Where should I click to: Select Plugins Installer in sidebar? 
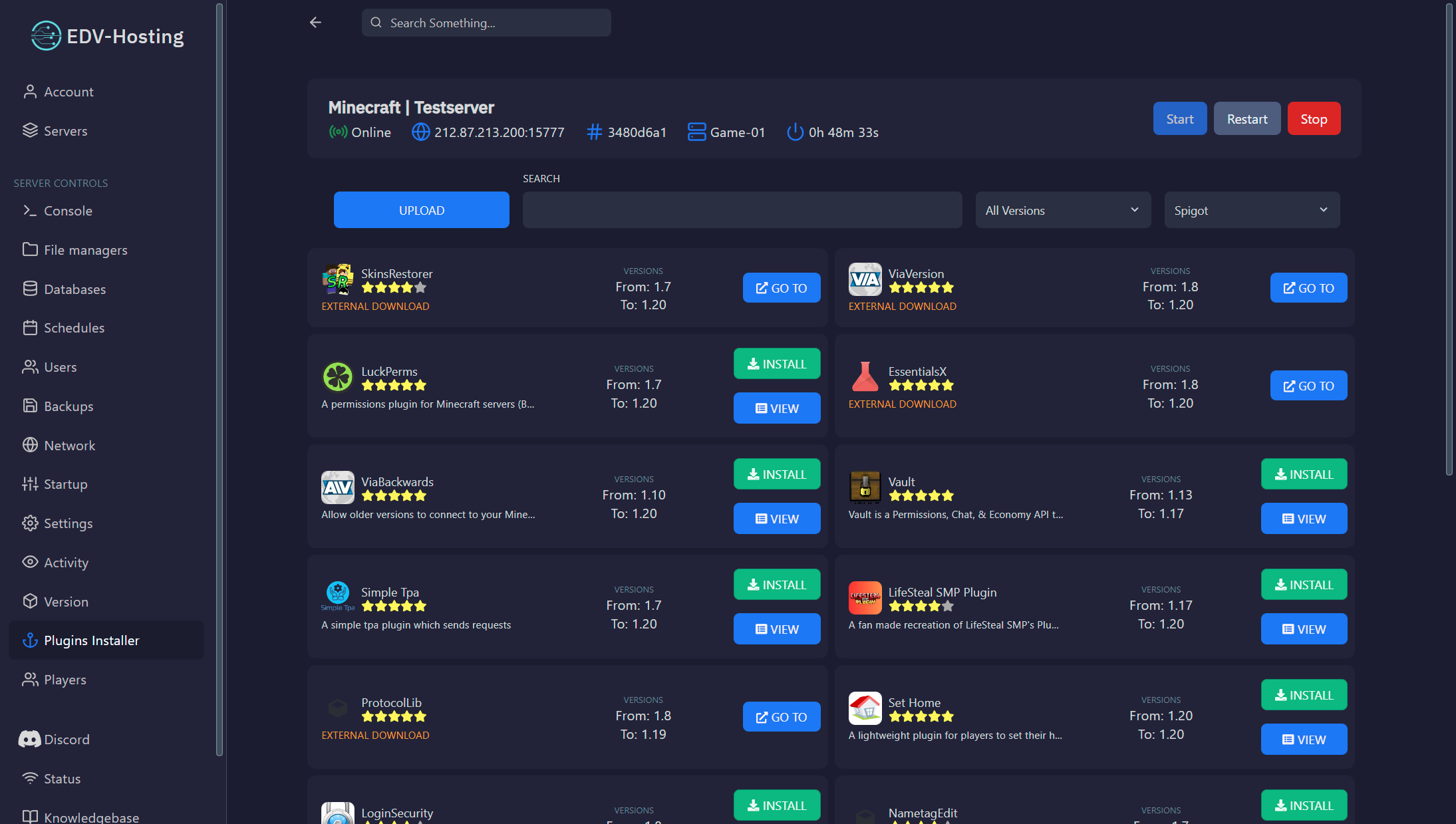click(106, 640)
